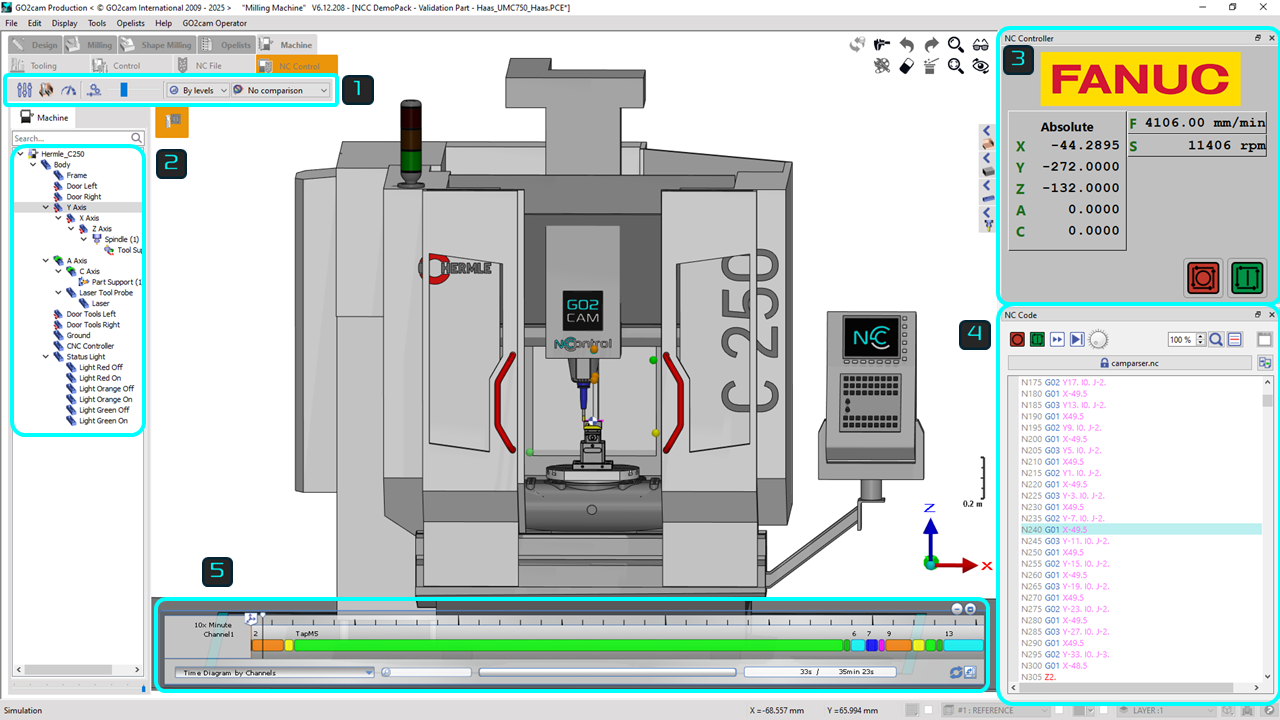Click the magnifier search icon in NC Code panel
The width and height of the screenshot is (1280, 720).
1216,340
